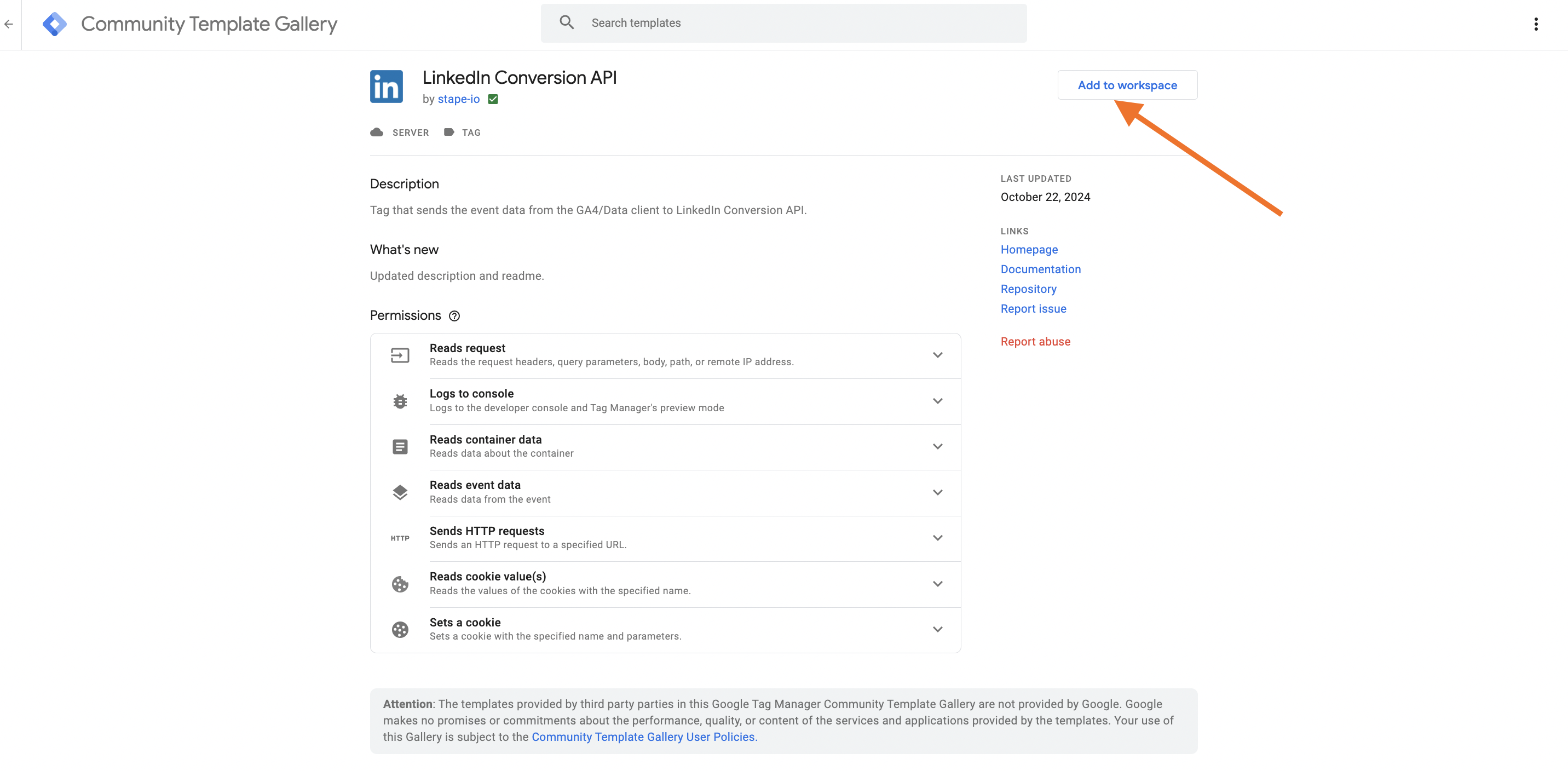The height and width of the screenshot is (771, 1568).
Task: Expand the Reads cookie value(s) chevron
Action: pos(937,583)
